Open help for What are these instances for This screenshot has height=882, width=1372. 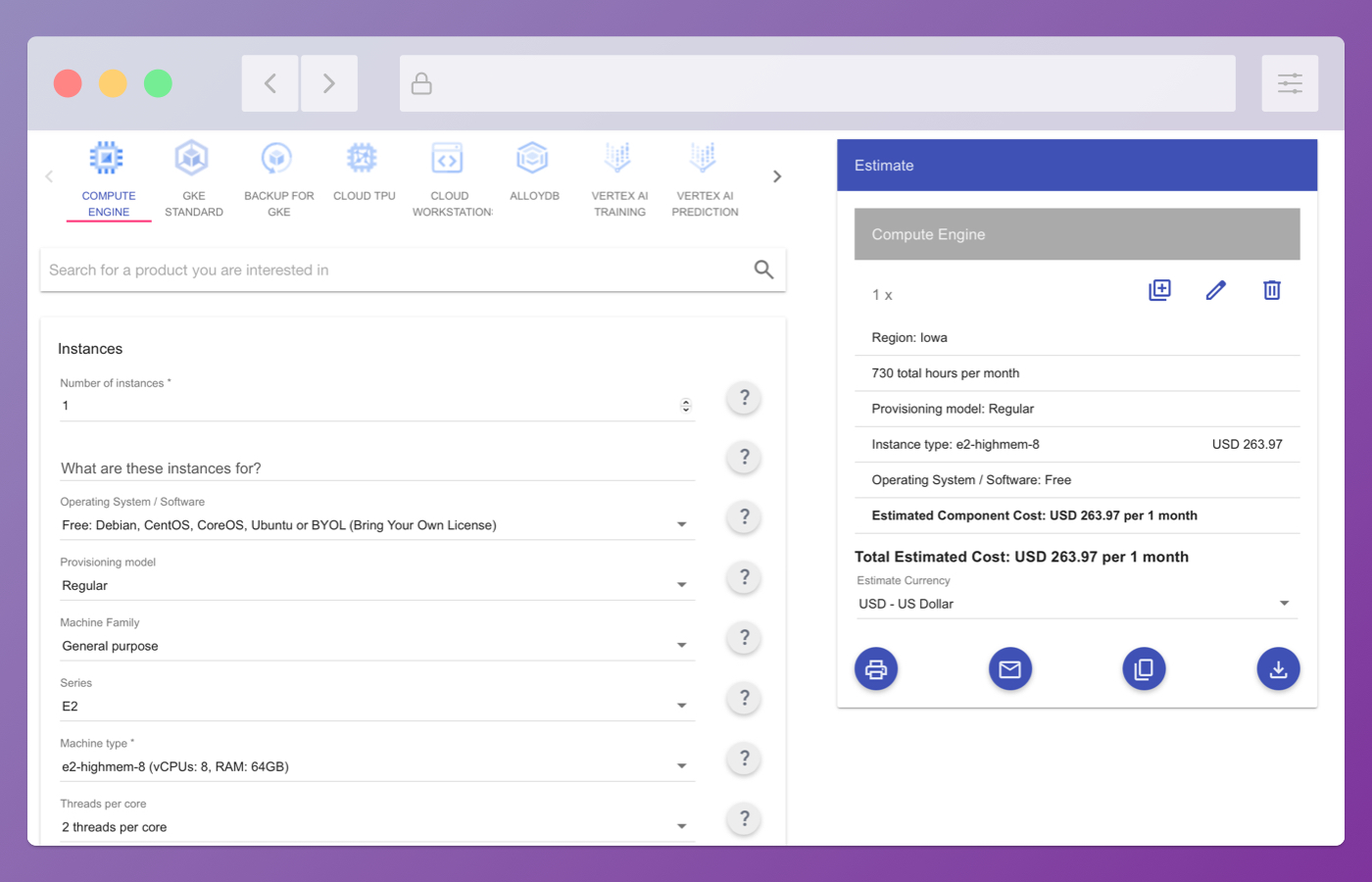[x=745, y=457]
